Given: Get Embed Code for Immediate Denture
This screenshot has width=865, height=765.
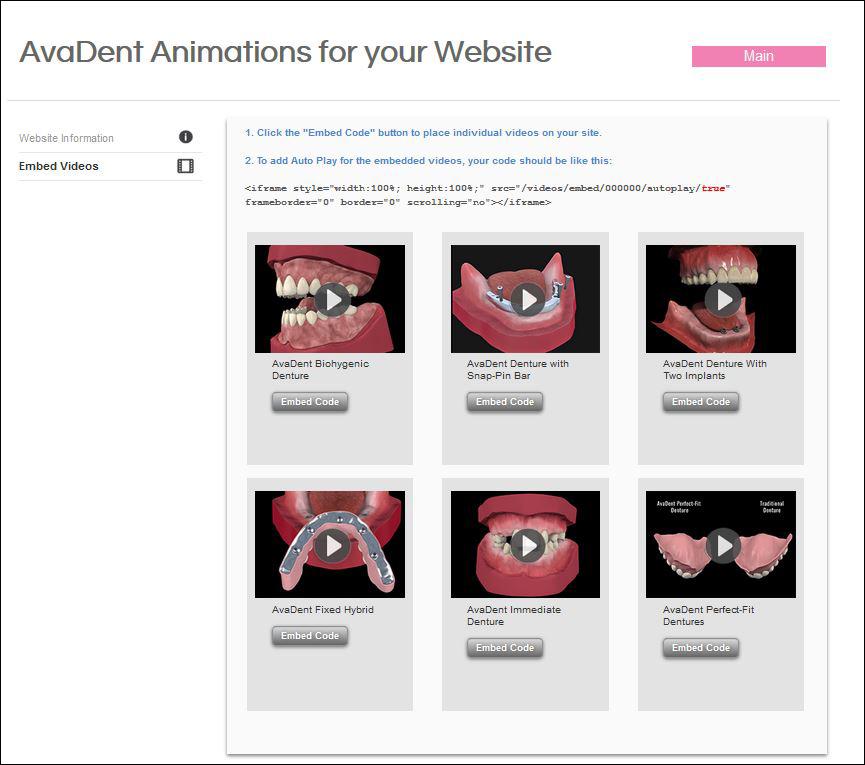Looking at the screenshot, I should pos(505,648).
